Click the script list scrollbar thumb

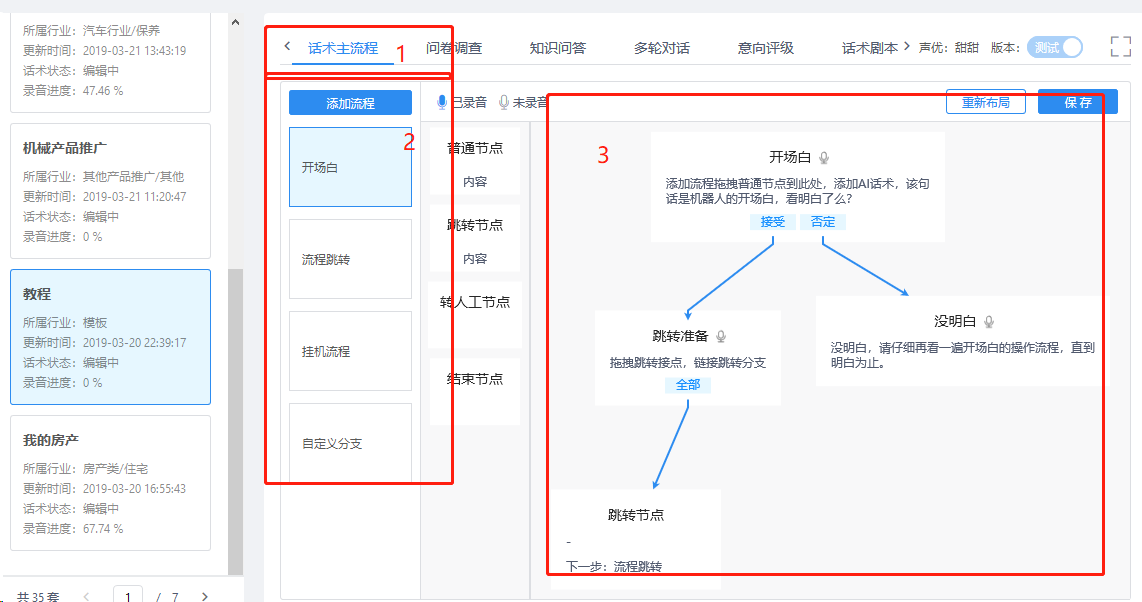[235, 422]
